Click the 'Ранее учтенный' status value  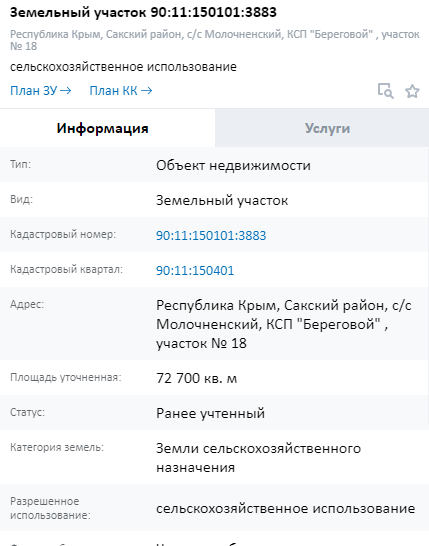pos(210,413)
